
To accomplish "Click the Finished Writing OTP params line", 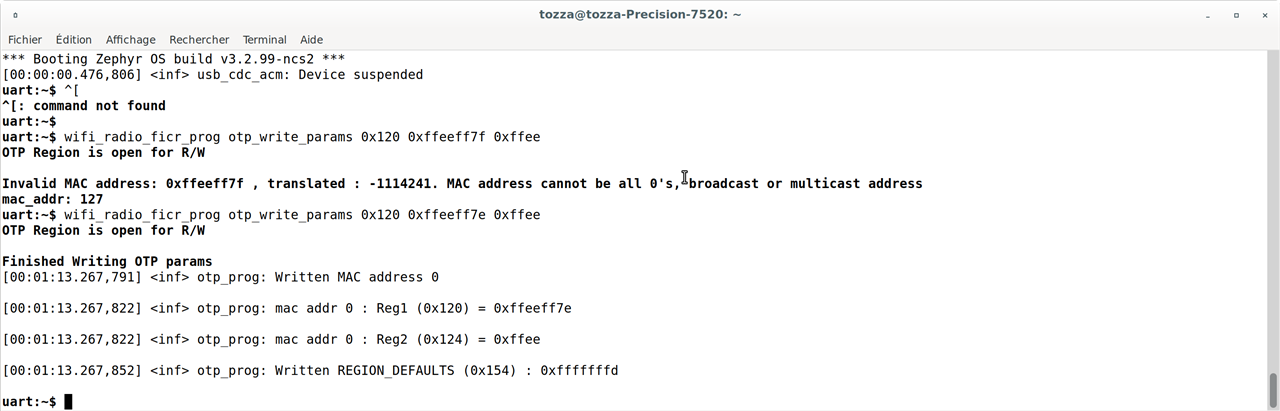I will point(107,262).
